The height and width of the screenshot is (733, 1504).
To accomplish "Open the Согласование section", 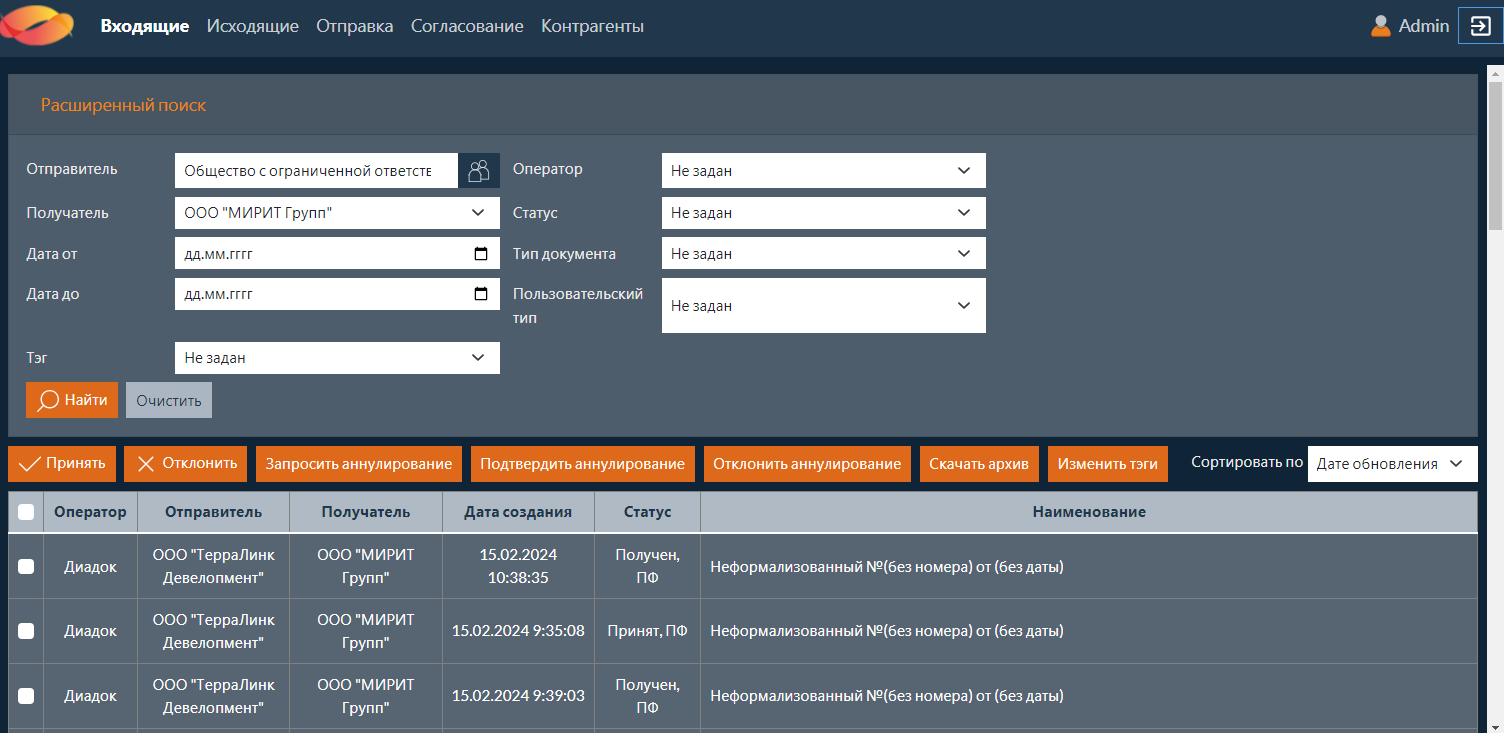I will pos(467,26).
